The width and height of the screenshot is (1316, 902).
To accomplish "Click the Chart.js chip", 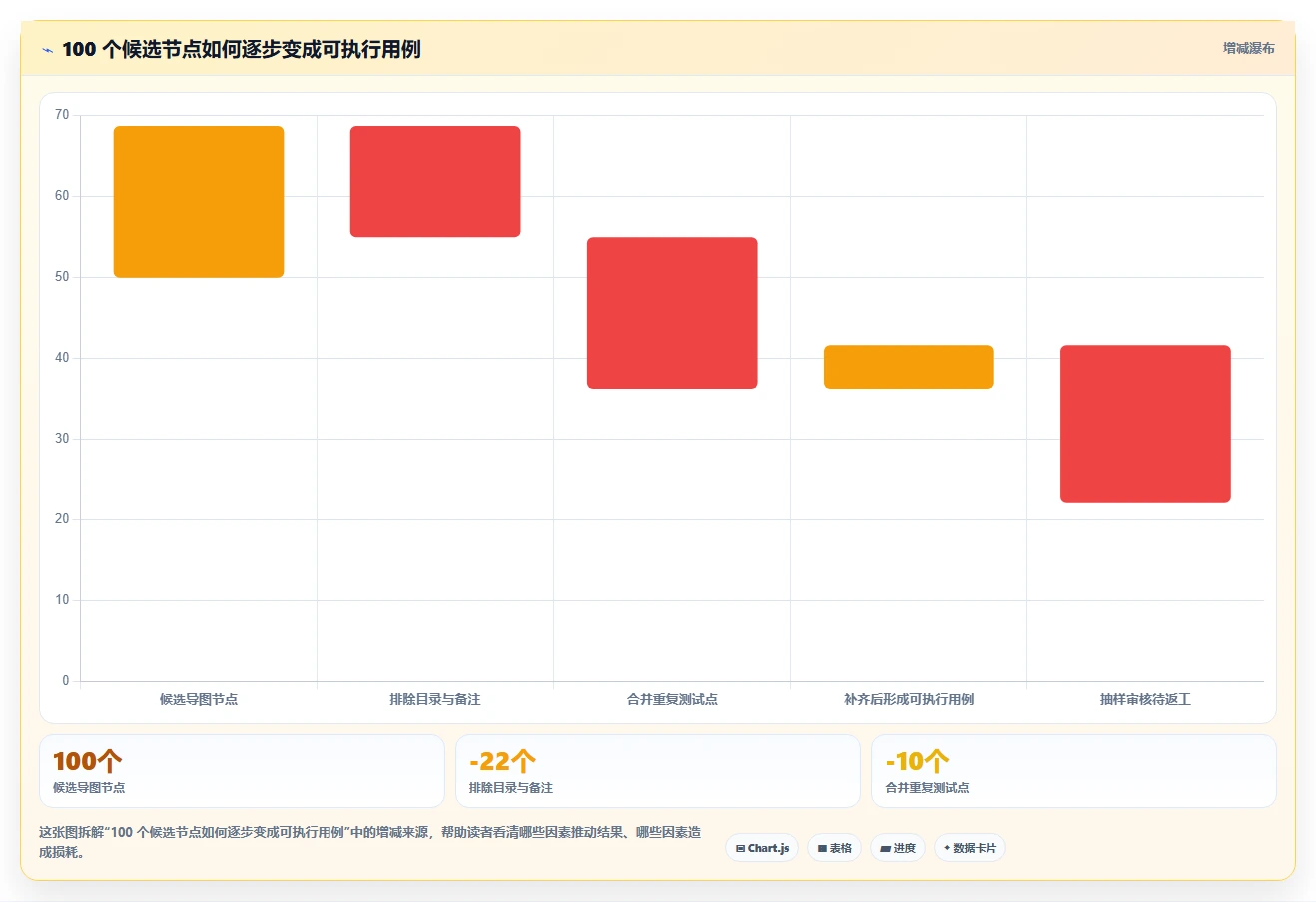I will tap(762, 848).
